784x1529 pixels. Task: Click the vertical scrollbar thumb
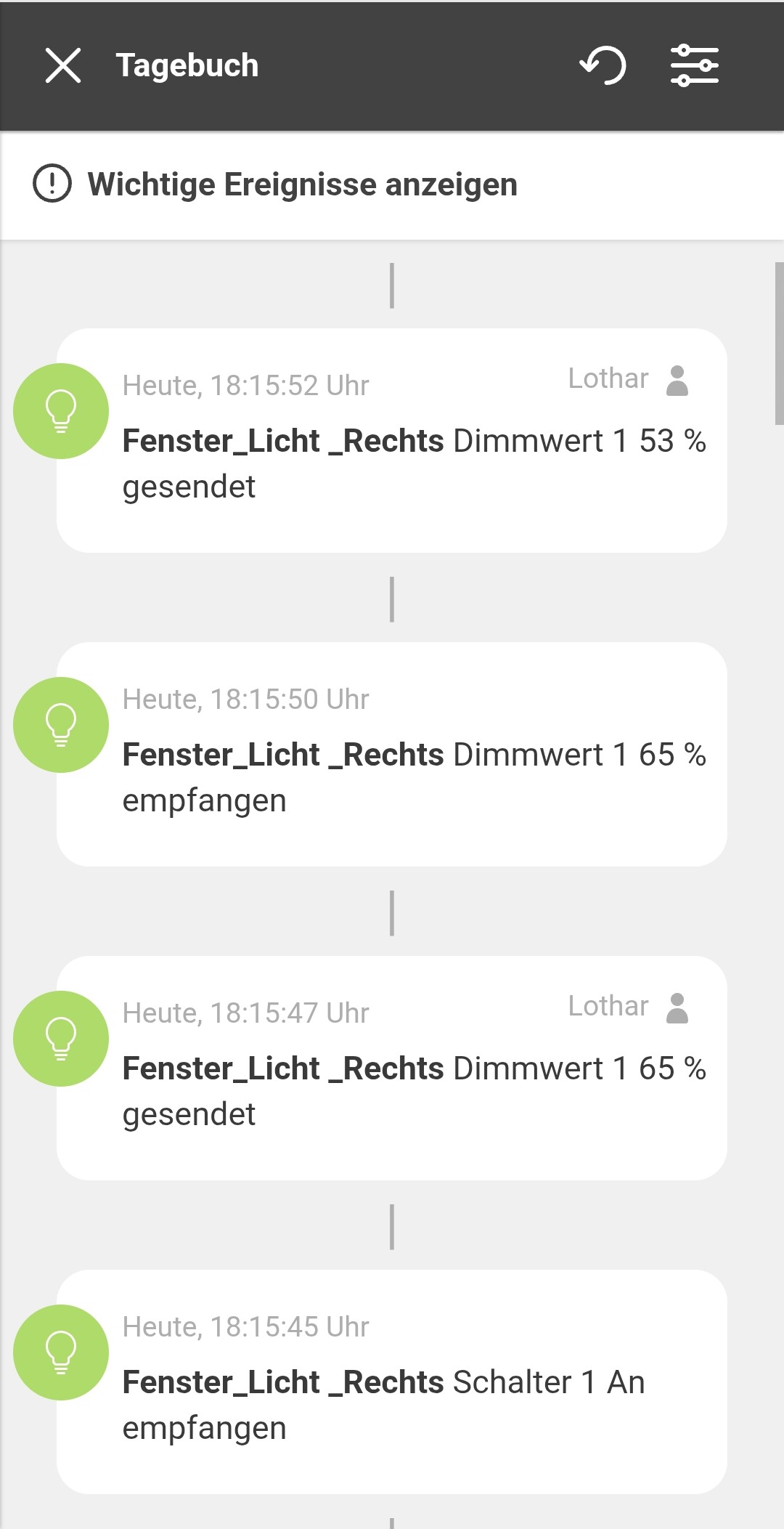[x=779, y=343]
